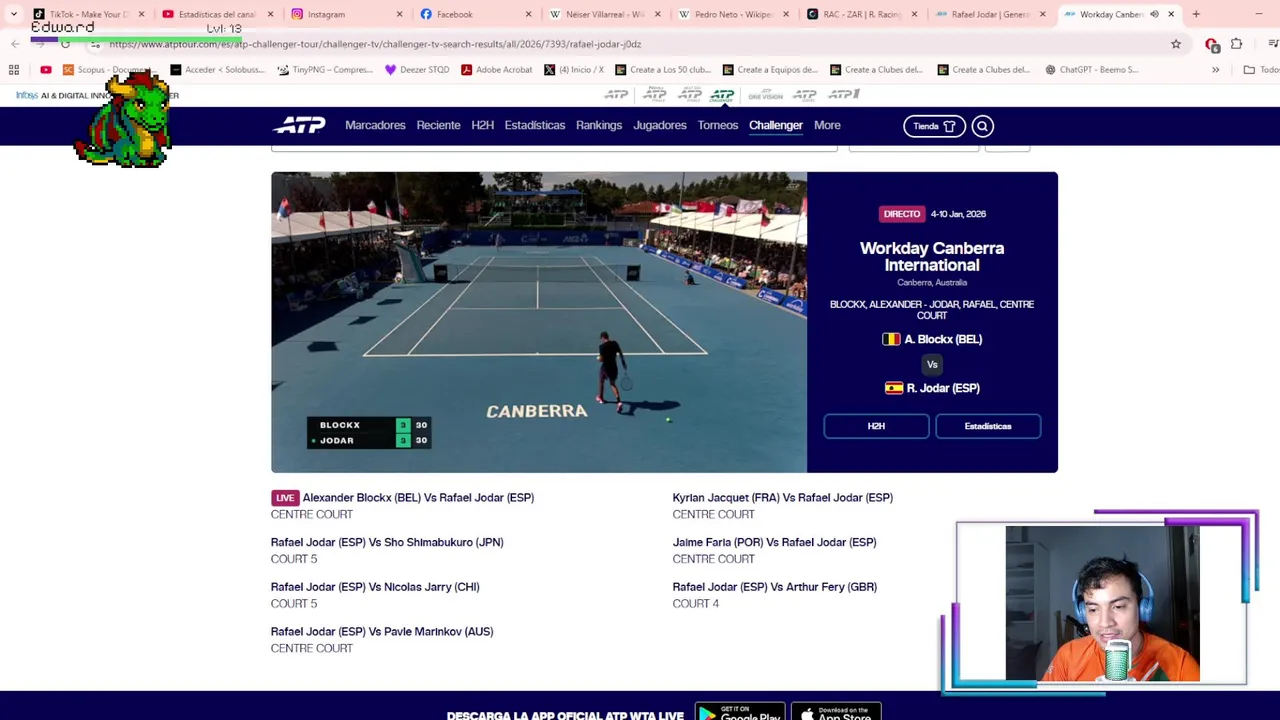Screen dimensions: 1280x720
Task: Open the browser extensions puzzle icon
Action: 1237,44
